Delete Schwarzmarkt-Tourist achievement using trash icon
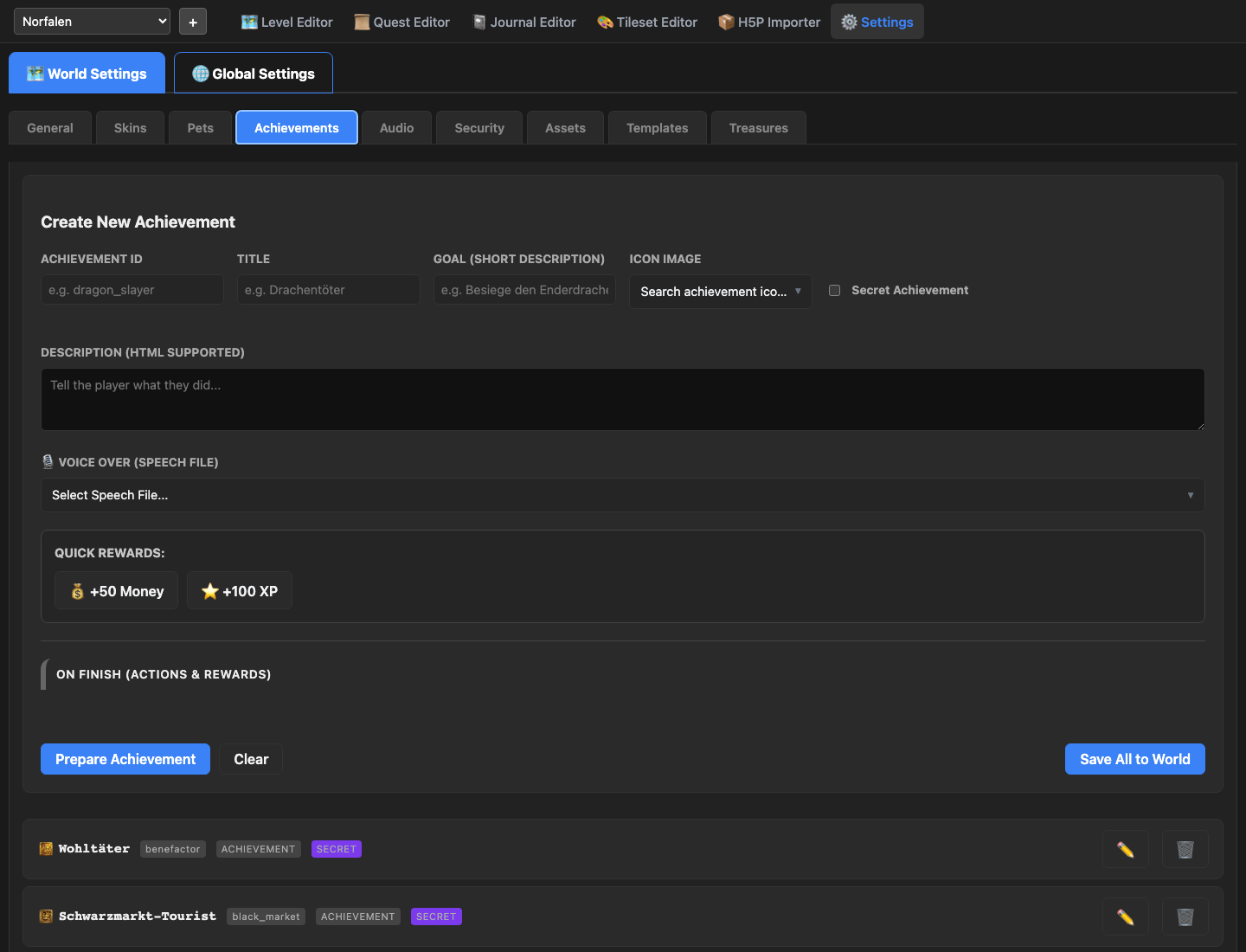The image size is (1246, 952). pos(1185,917)
